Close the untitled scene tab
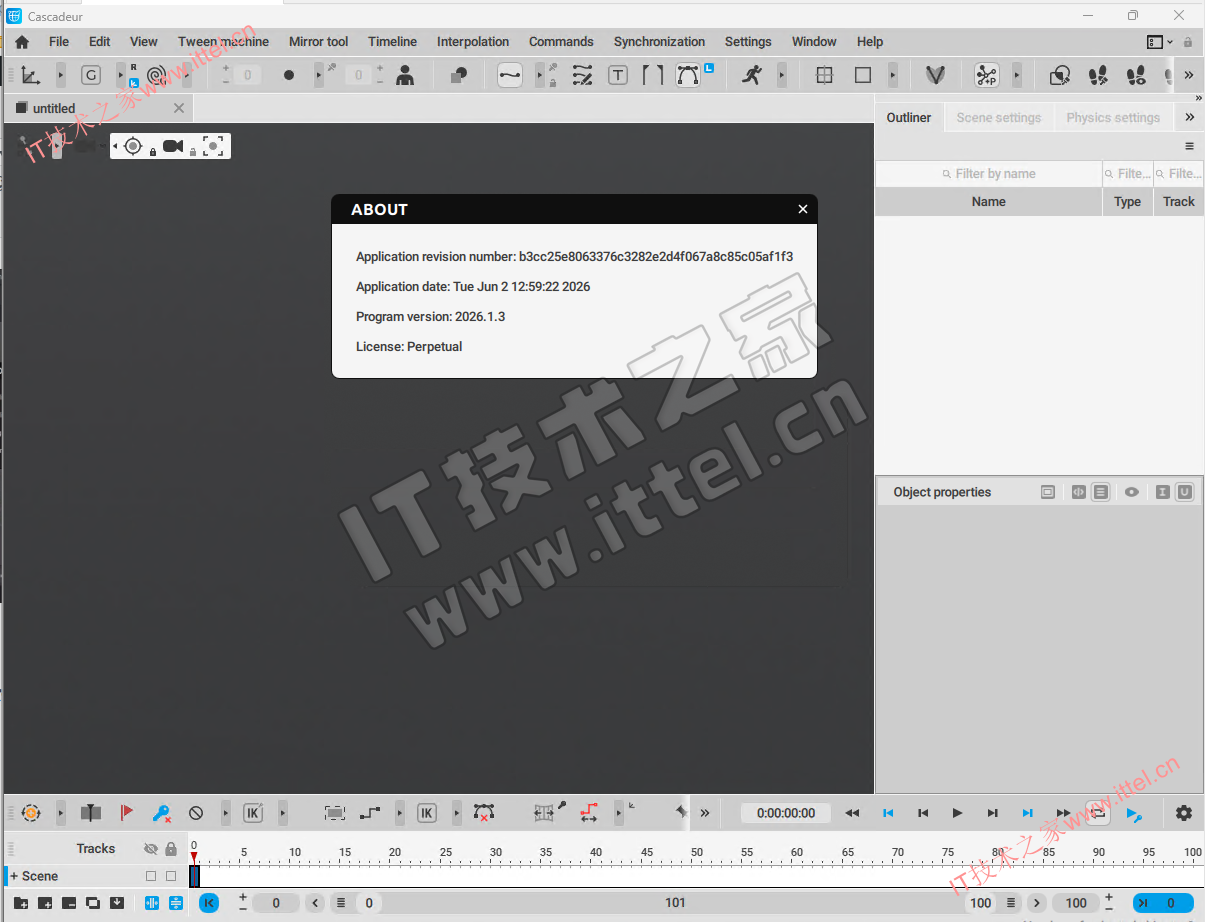1206x922 pixels. 179,108
